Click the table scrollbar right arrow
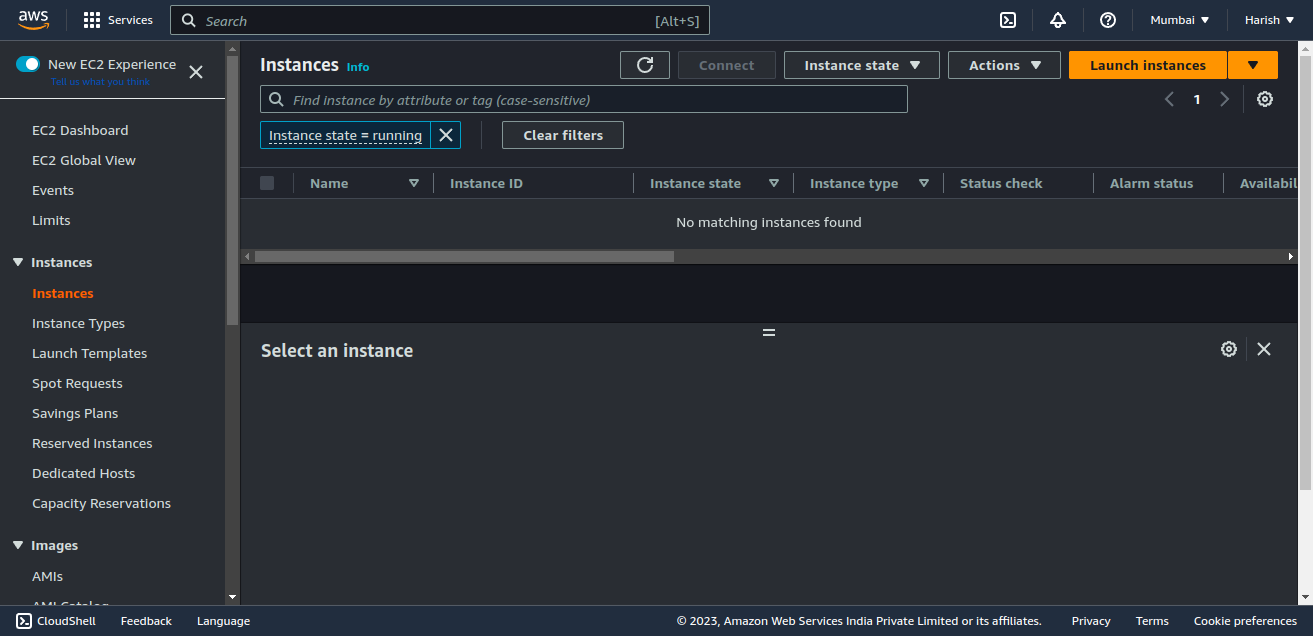 tap(1291, 256)
